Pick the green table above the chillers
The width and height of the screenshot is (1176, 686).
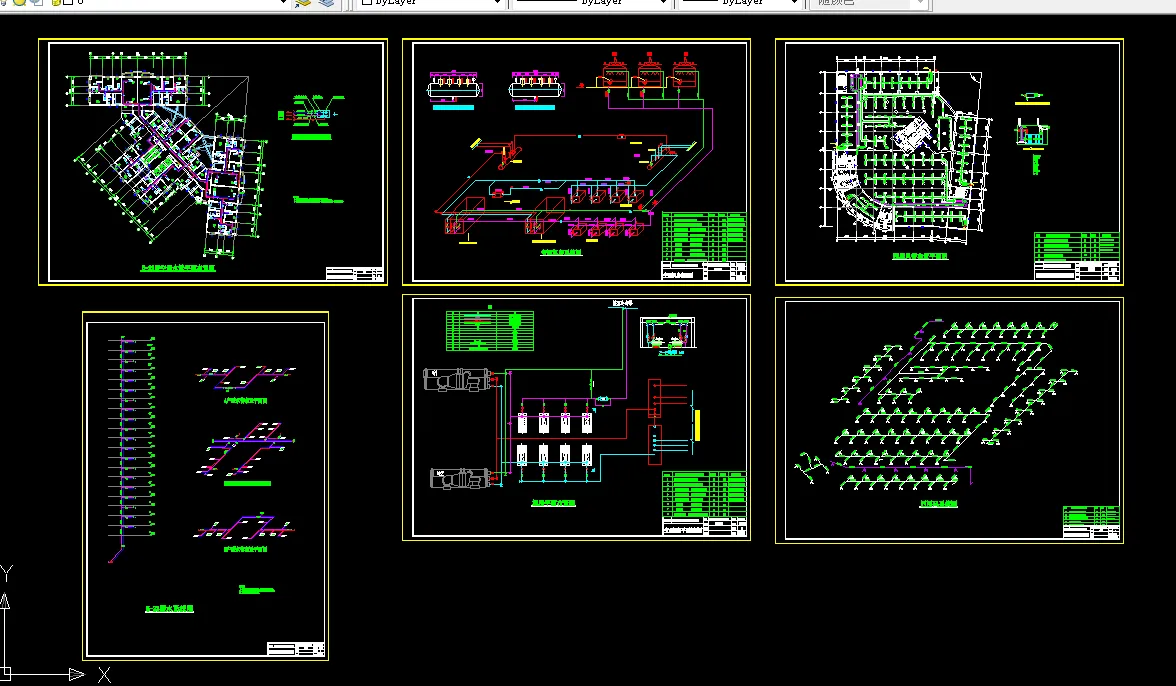click(490, 331)
